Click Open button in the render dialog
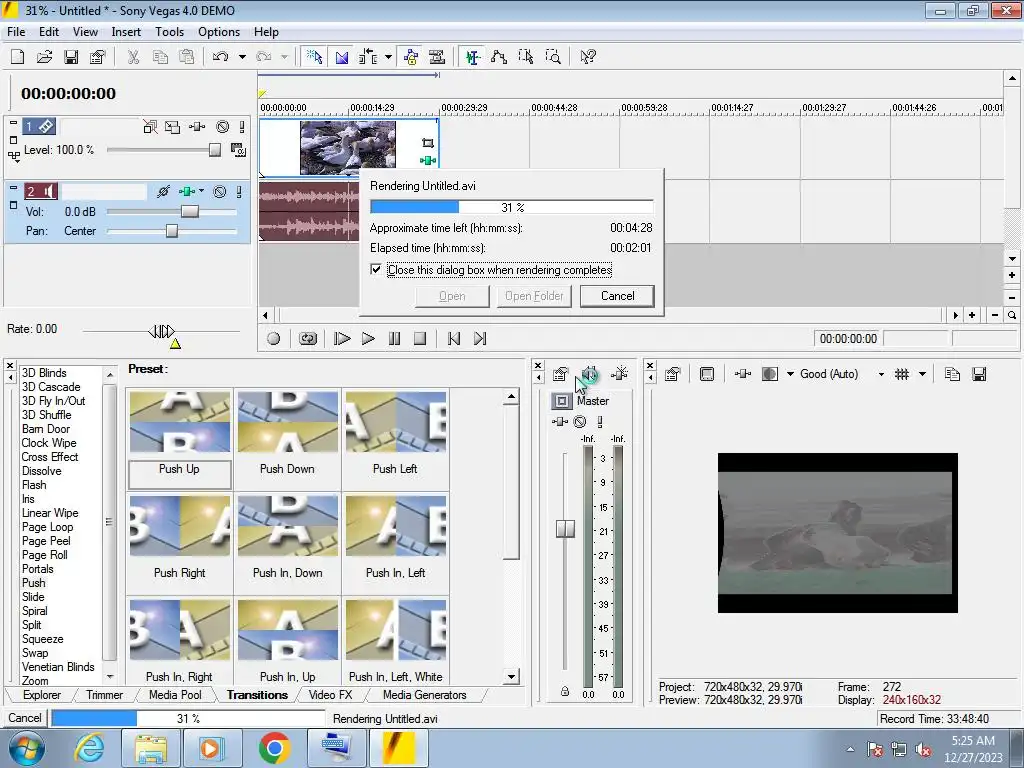This screenshot has height=768, width=1024. coord(452,296)
